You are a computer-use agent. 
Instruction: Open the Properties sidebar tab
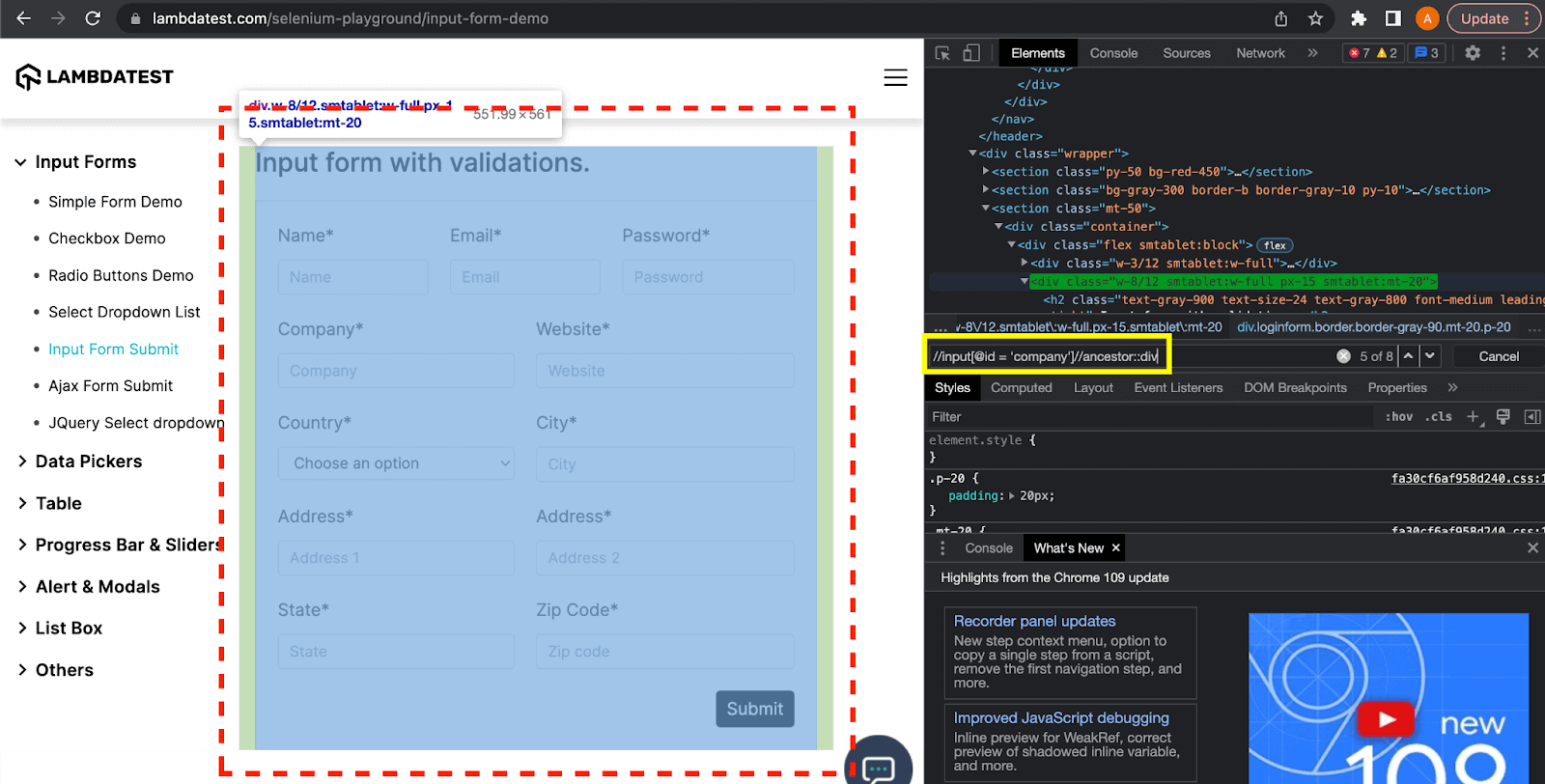point(1397,387)
